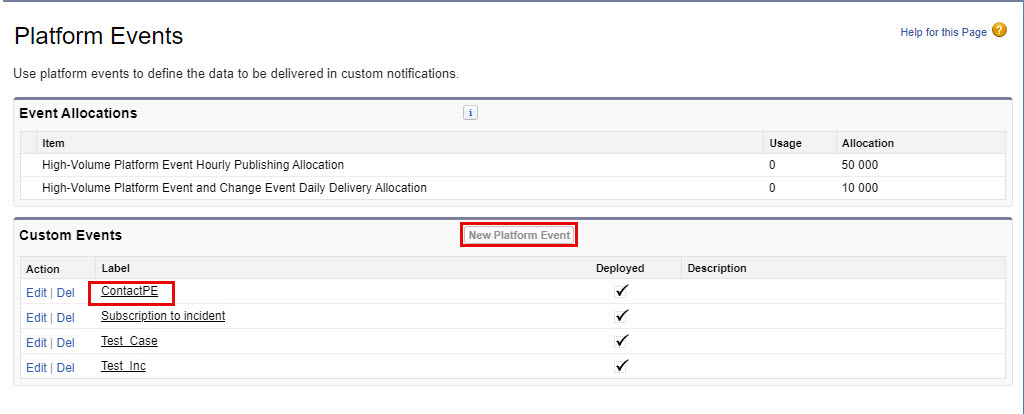
Task: Click the Allocation column header
Action: (x=868, y=143)
